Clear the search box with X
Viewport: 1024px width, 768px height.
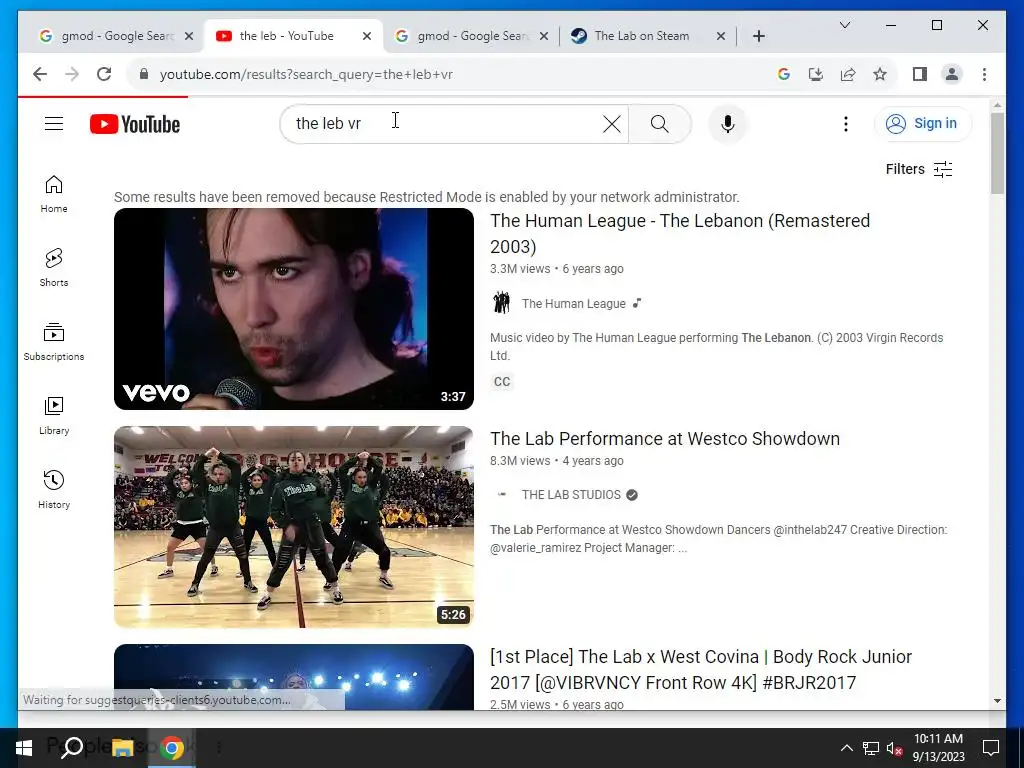tap(611, 124)
